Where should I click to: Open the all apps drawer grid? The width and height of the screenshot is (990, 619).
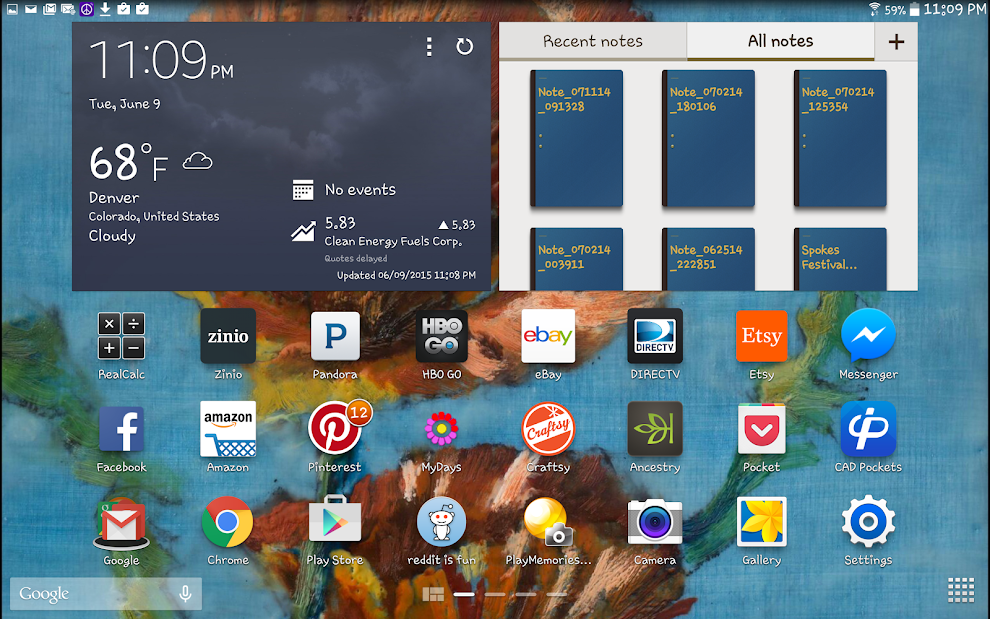(961, 591)
